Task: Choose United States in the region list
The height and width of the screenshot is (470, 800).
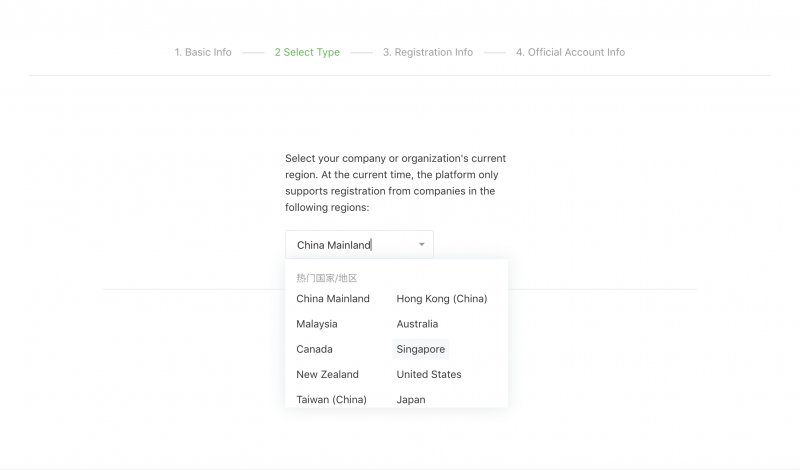Action: [429, 374]
